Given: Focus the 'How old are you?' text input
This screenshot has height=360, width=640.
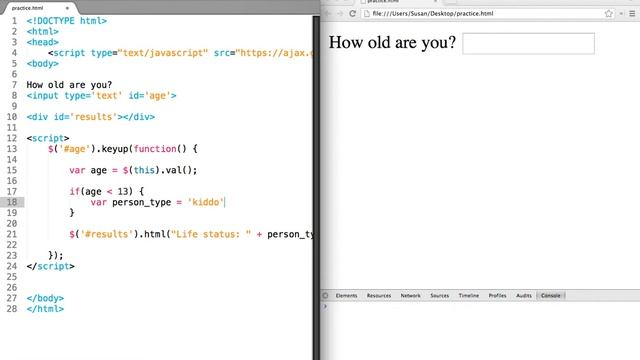Looking at the screenshot, I should tap(529, 43).
